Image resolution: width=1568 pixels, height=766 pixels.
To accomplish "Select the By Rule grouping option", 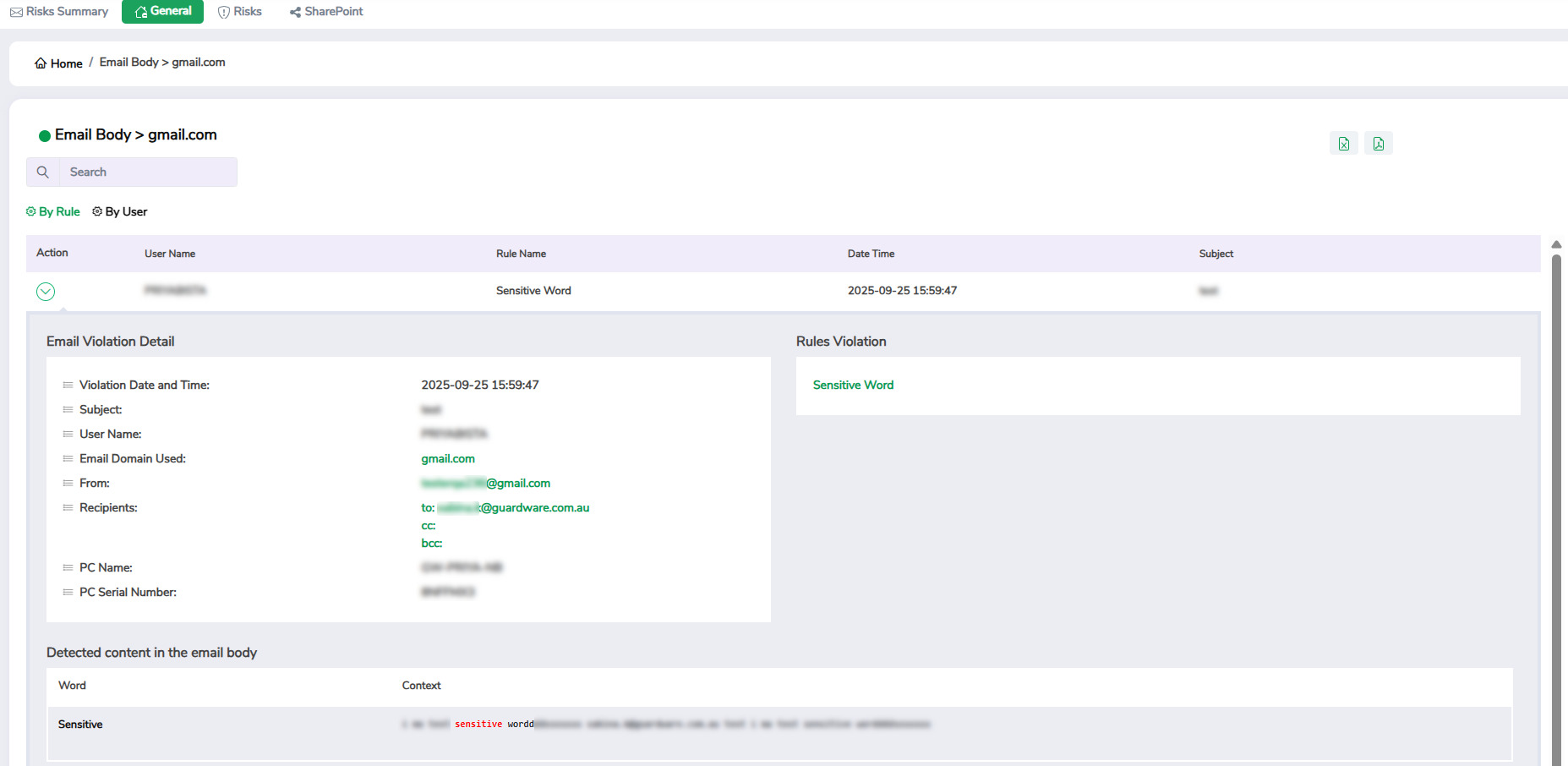I will coord(53,211).
